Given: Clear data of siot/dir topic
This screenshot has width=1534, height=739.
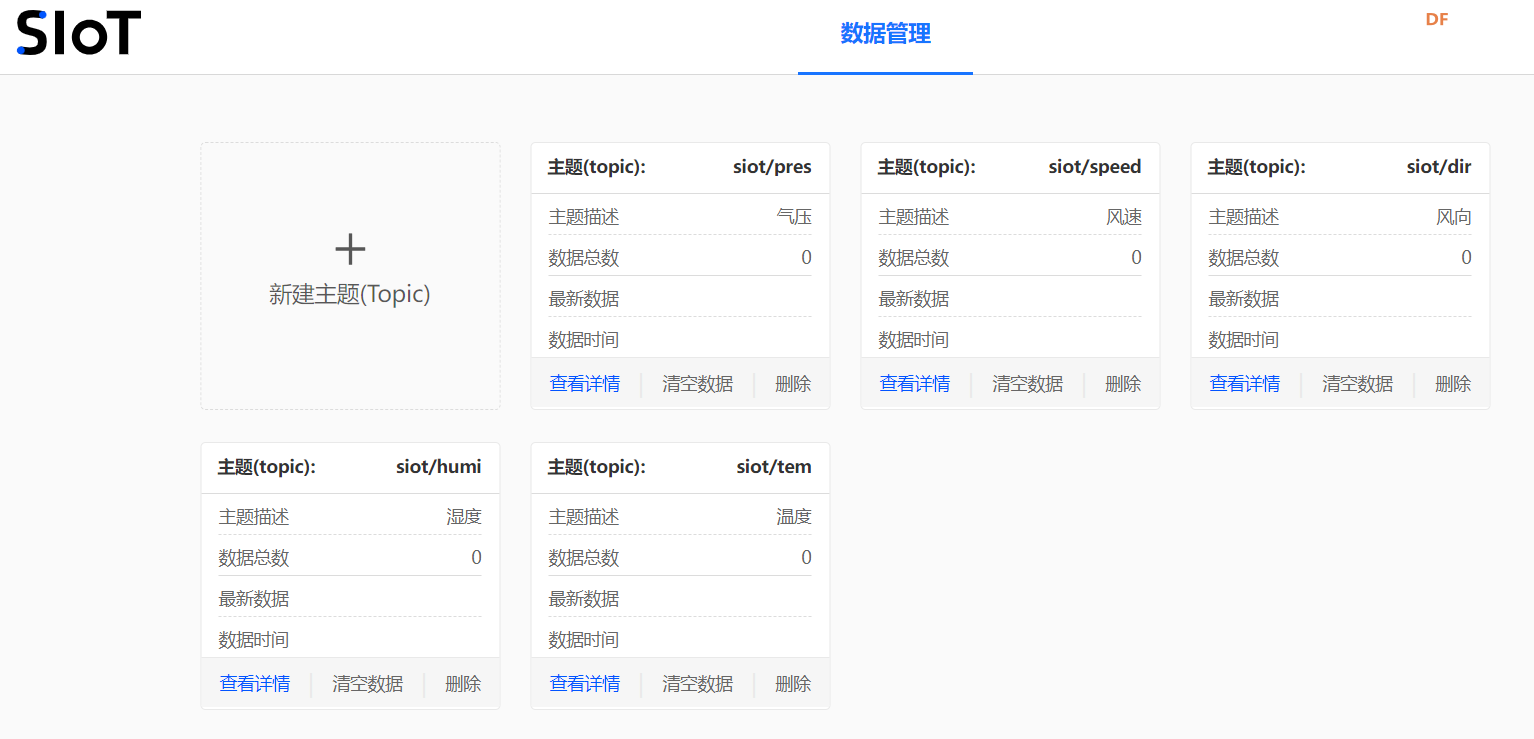Looking at the screenshot, I should point(1358,384).
